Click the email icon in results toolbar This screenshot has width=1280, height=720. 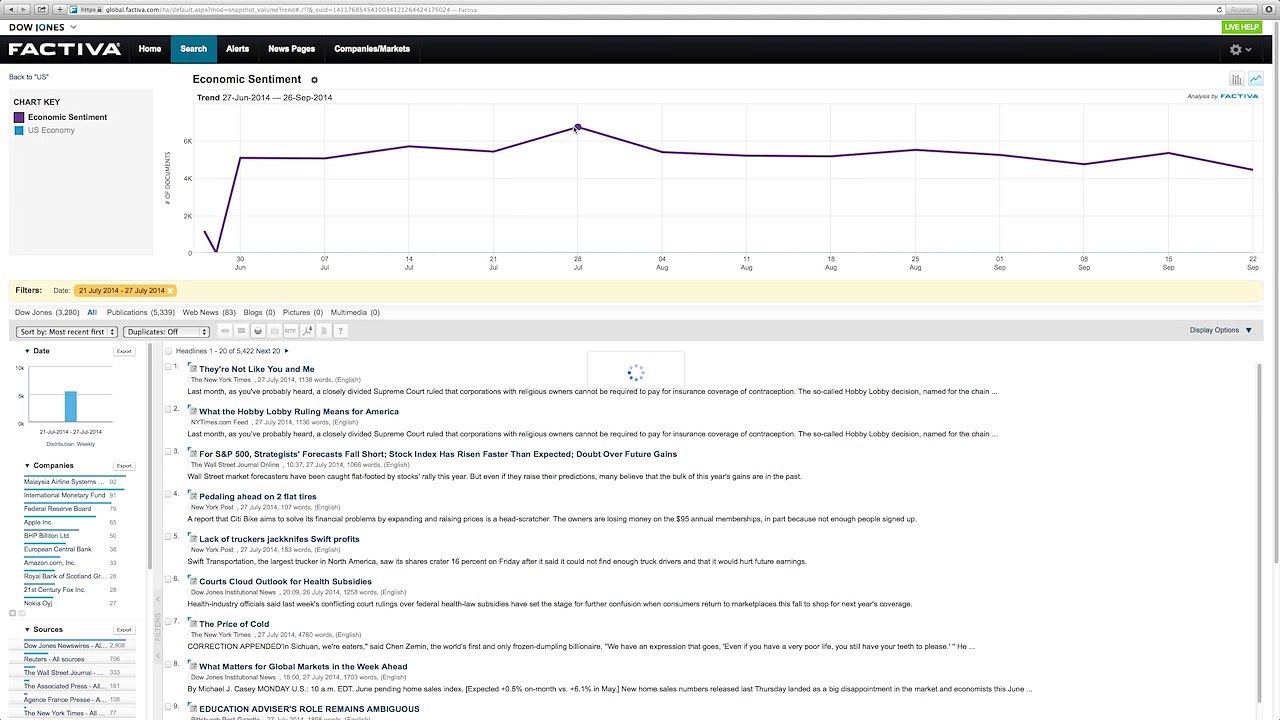click(x=241, y=331)
